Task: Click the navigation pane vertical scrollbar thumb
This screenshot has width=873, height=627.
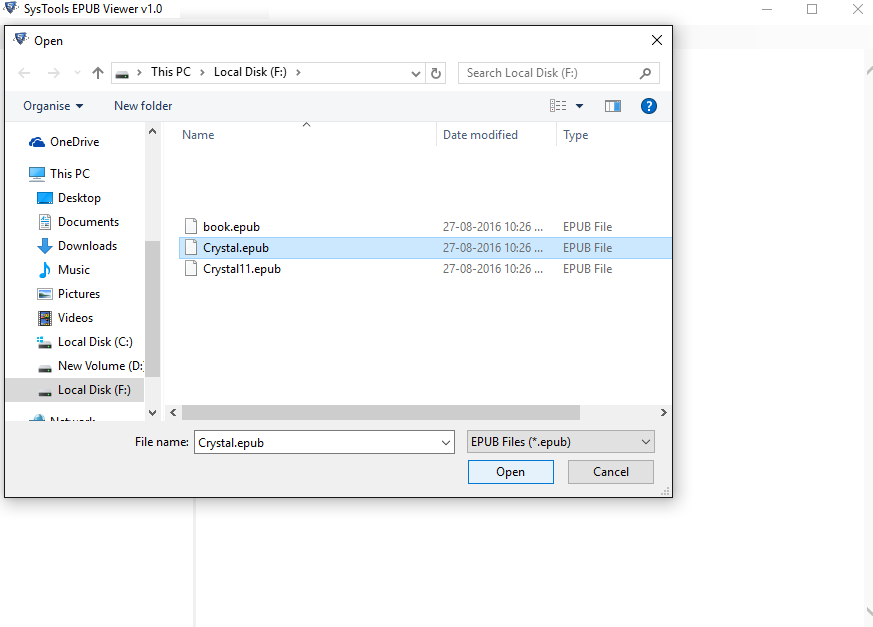Action: (x=153, y=309)
